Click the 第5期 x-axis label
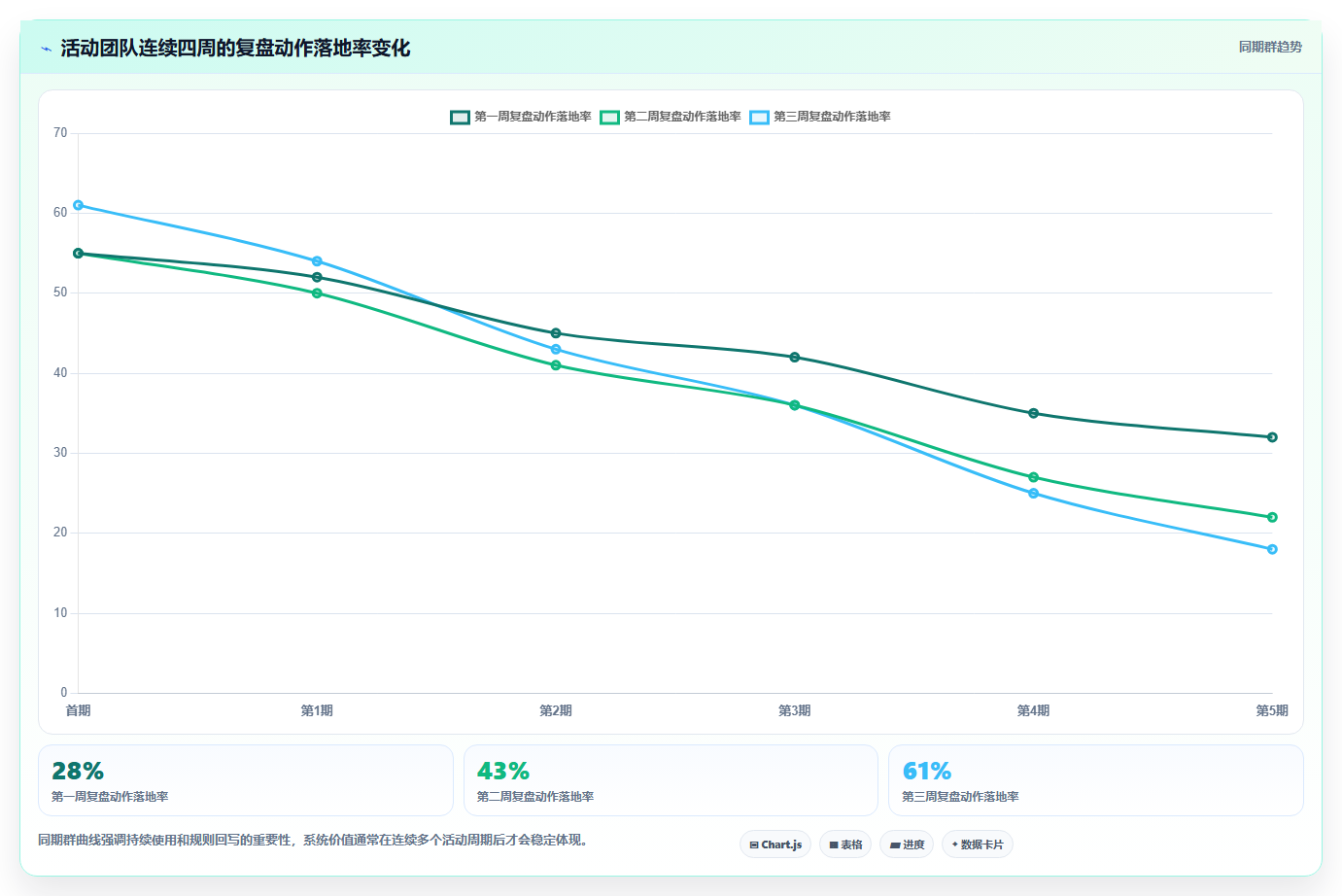Image resolution: width=1342 pixels, height=896 pixels. click(1272, 711)
